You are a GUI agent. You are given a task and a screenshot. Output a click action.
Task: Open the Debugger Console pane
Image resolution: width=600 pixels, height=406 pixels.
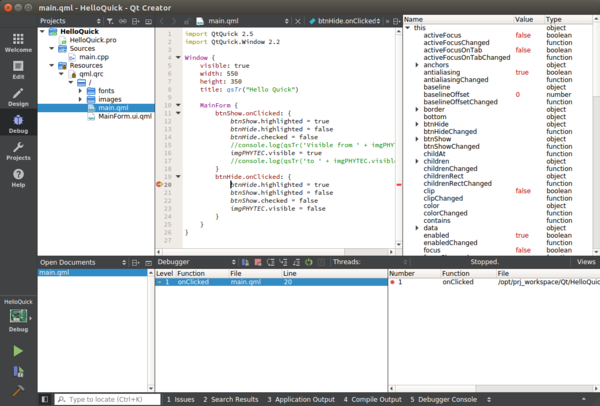(443, 399)
